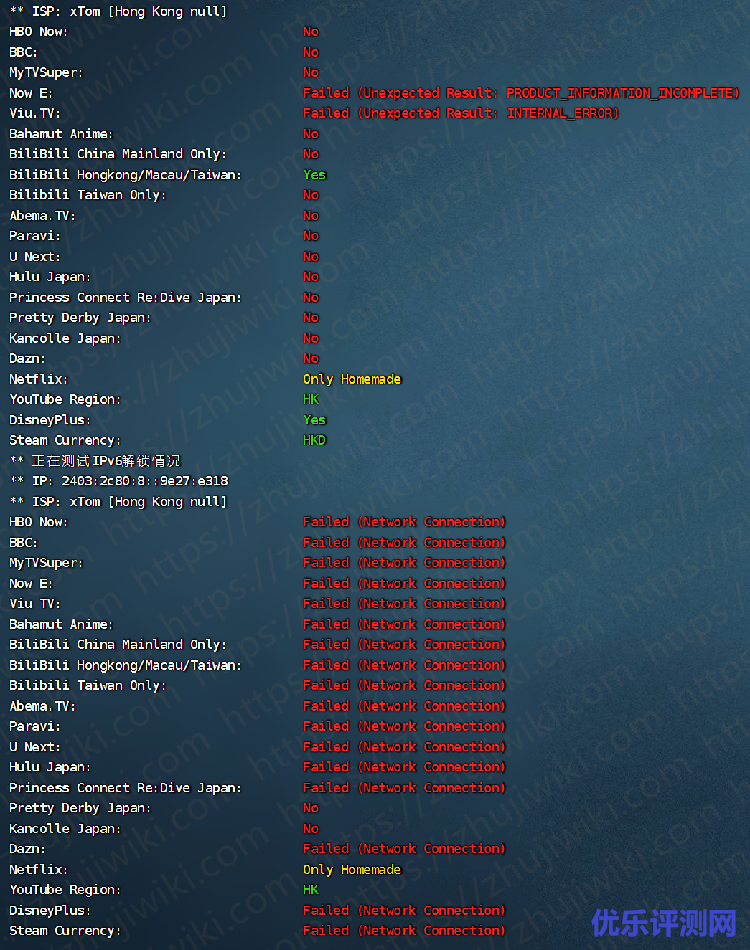Select "Failed (Network Connection)" beside Paravi
The image size is (750, 950).
[404, 726]
